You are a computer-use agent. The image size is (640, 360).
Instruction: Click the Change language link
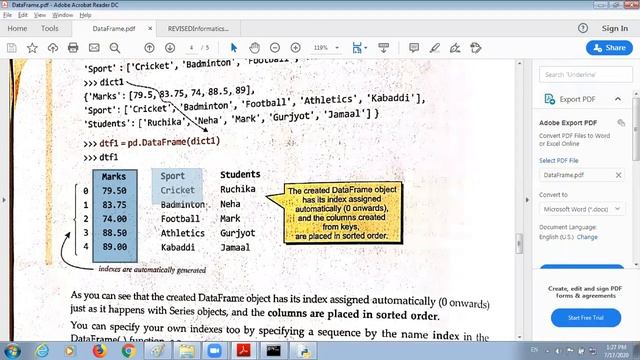click(x=587, y=237)
